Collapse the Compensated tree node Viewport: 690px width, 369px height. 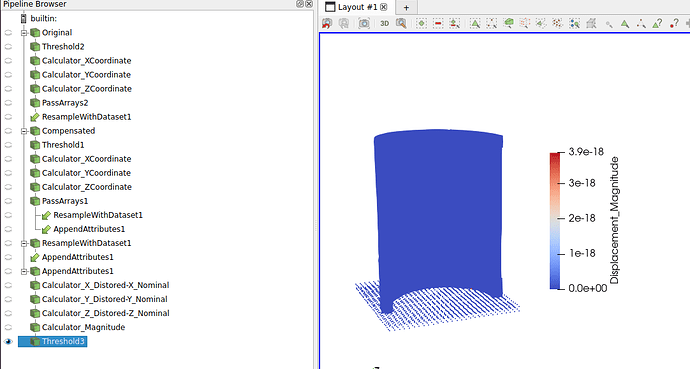pos(24,131)
